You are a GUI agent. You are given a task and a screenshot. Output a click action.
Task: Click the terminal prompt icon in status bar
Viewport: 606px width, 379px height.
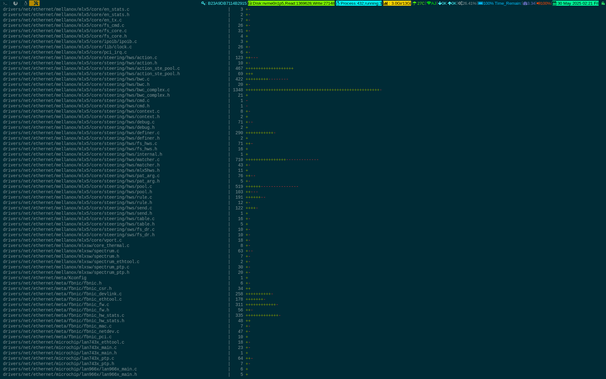[5, 3]
